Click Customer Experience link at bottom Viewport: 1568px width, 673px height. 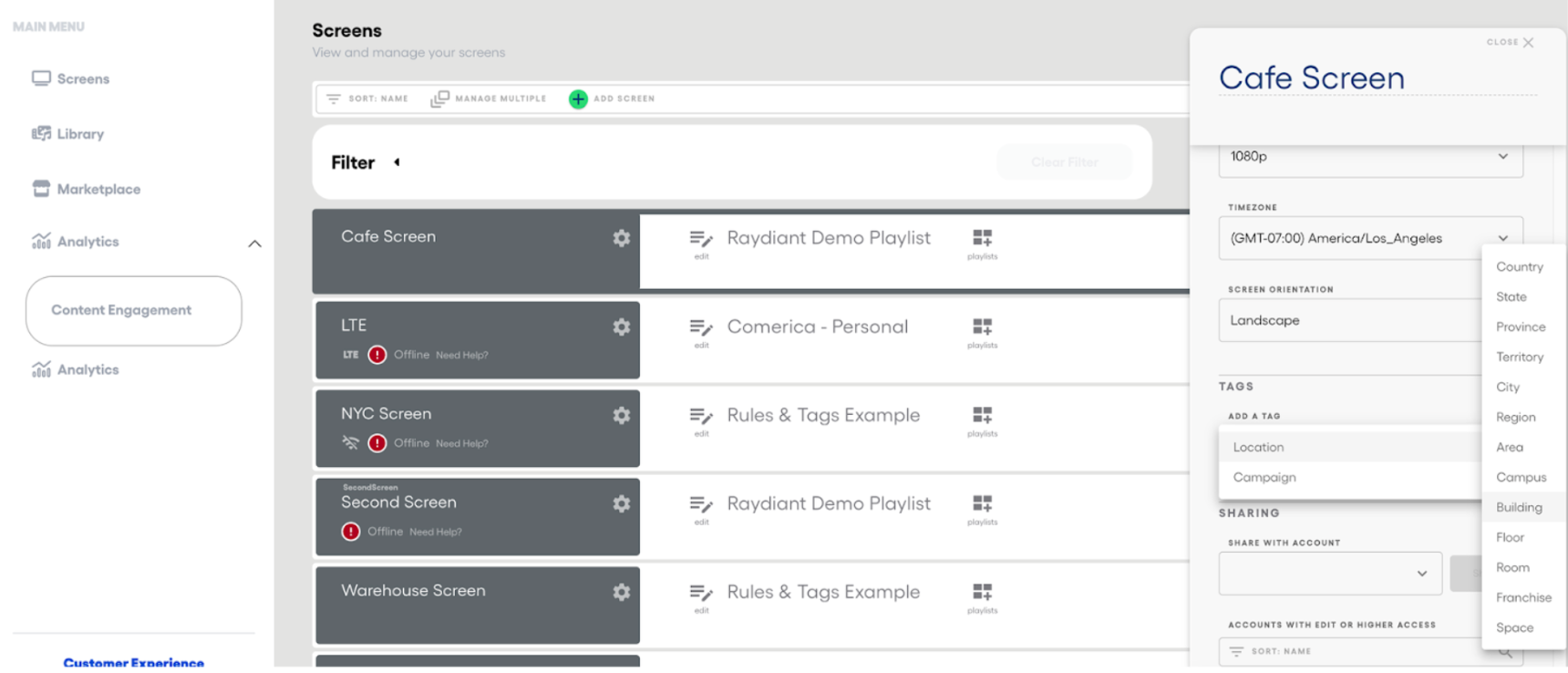[x=134, y=662]
